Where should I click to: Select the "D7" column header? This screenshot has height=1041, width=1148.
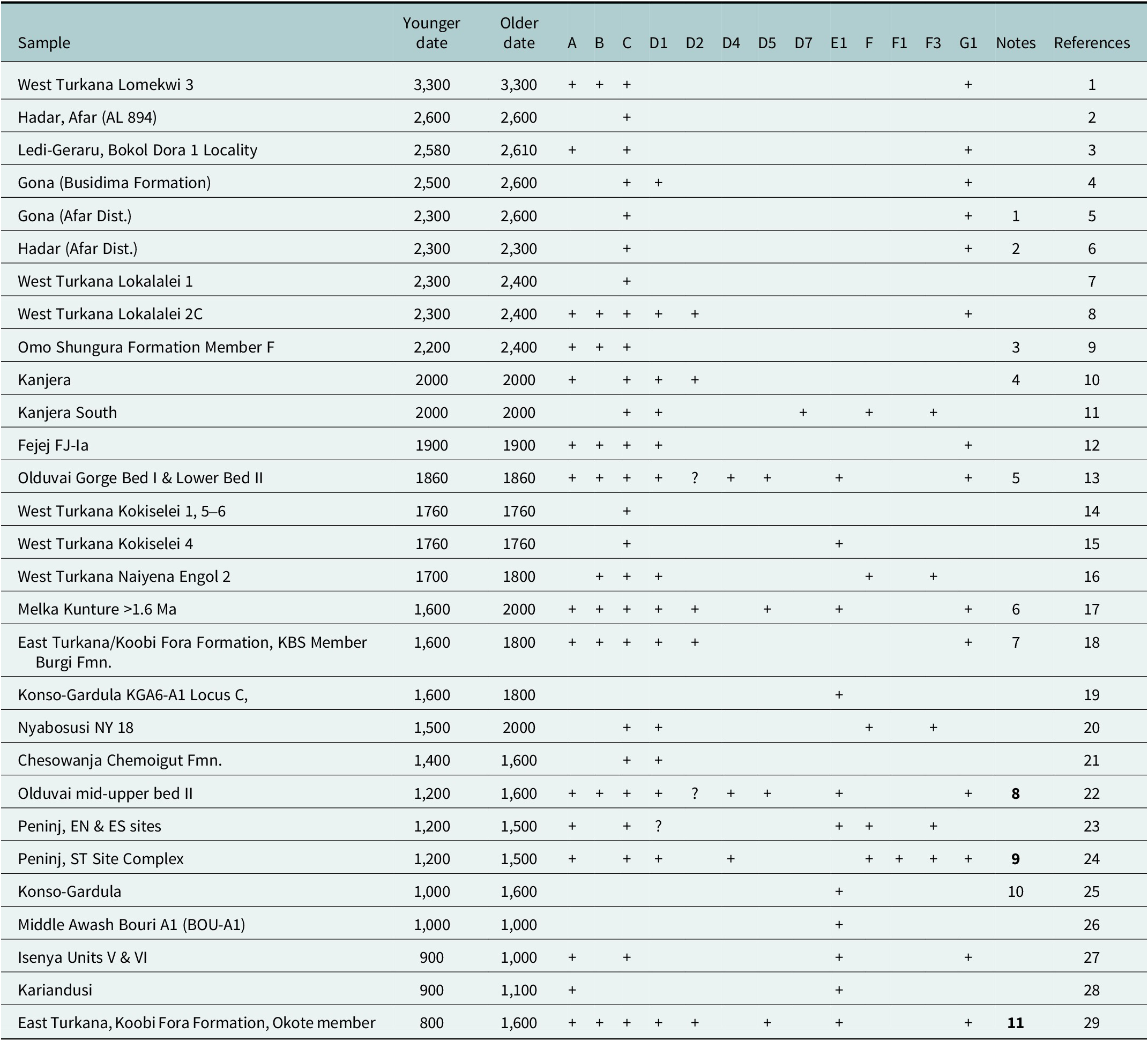[x=803, y=43]
